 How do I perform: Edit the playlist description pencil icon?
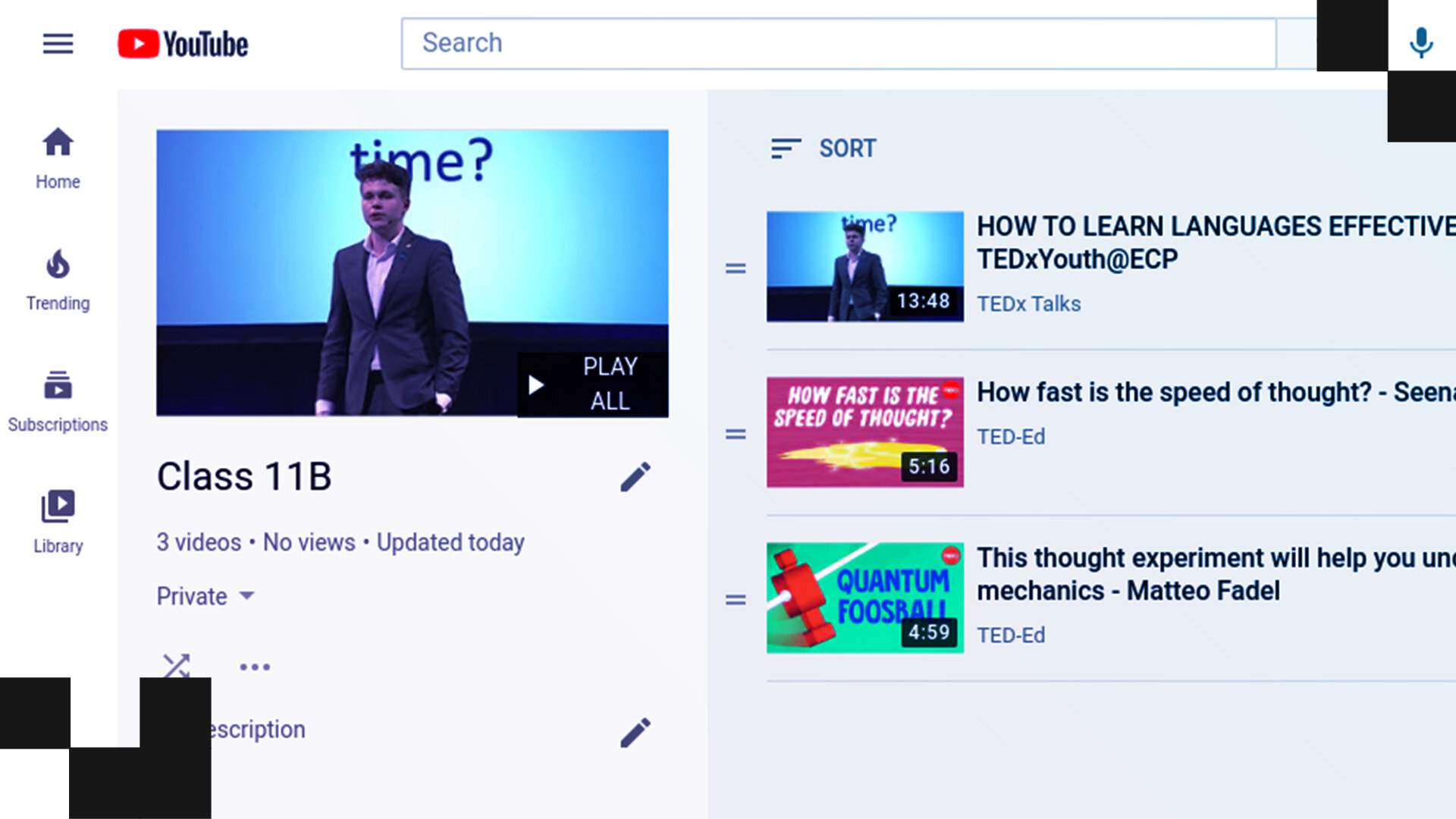click(635, 732)
